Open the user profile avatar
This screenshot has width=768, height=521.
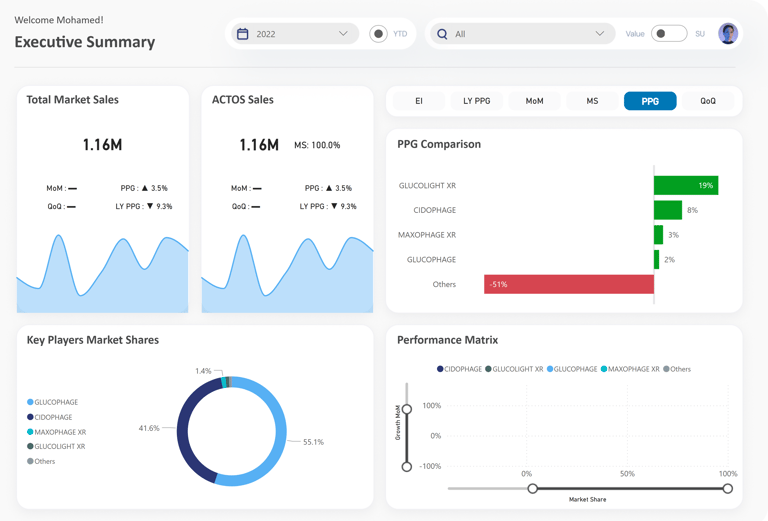[728, 34]
